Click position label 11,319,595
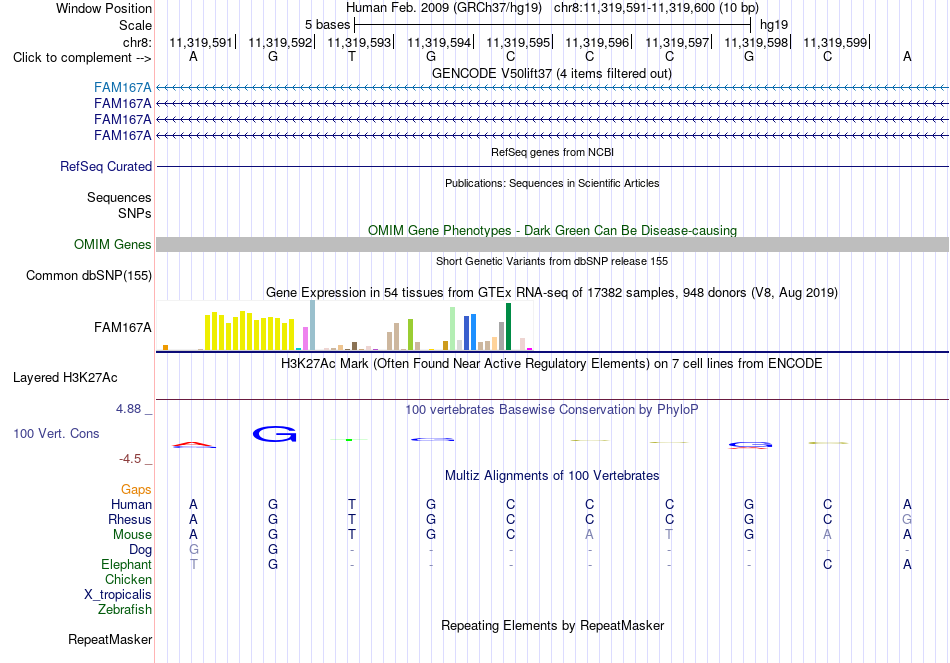This screenshot has width=950, height=663. point(518,42)
